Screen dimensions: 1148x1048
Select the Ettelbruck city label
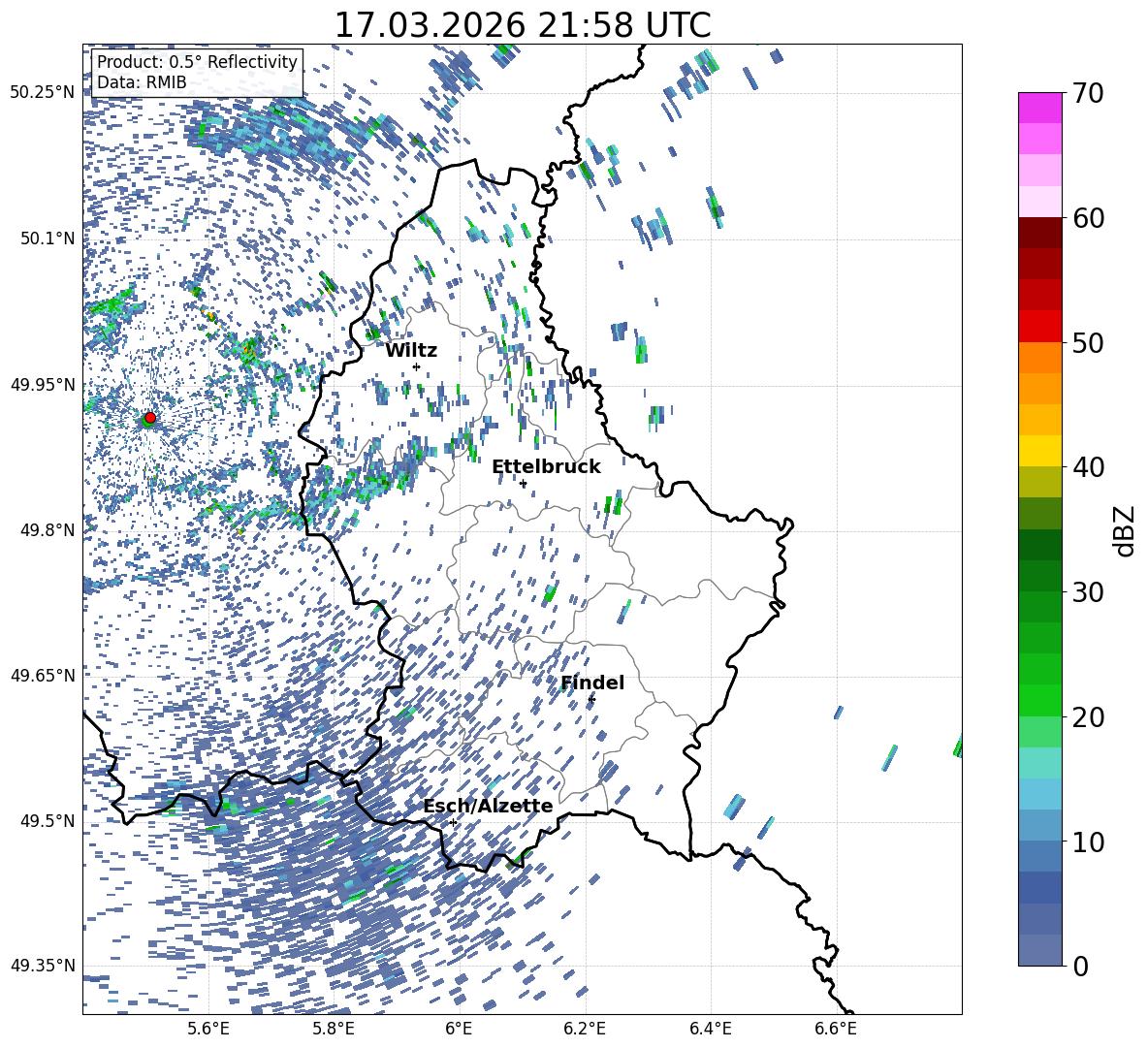(x=546, y=467)
